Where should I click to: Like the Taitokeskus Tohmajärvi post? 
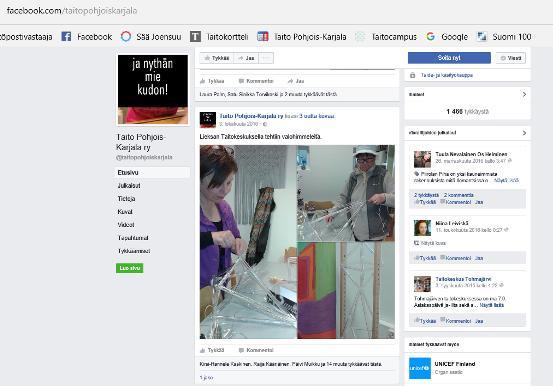click(426, 321)
